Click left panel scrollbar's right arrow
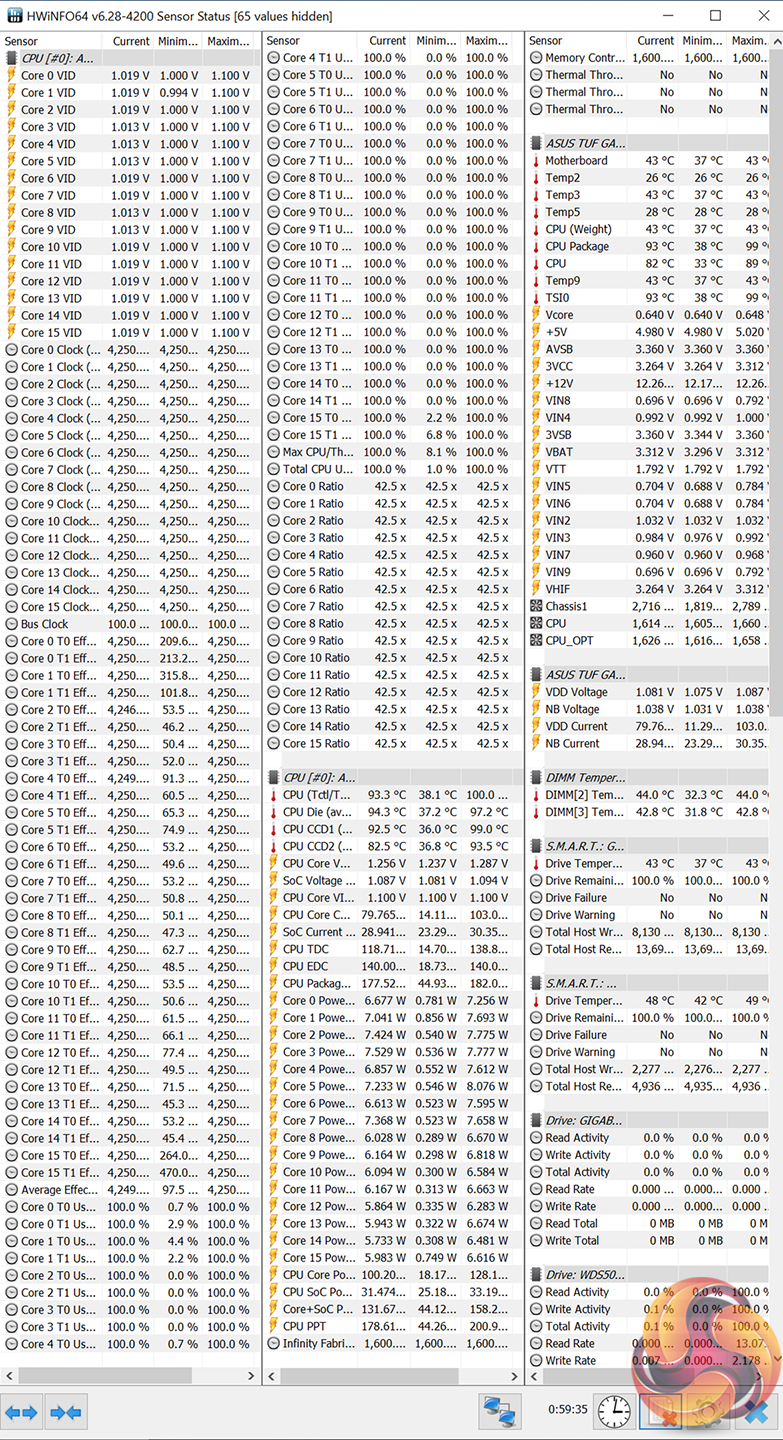This screenshot has height=1440, width=783. 251,1376
